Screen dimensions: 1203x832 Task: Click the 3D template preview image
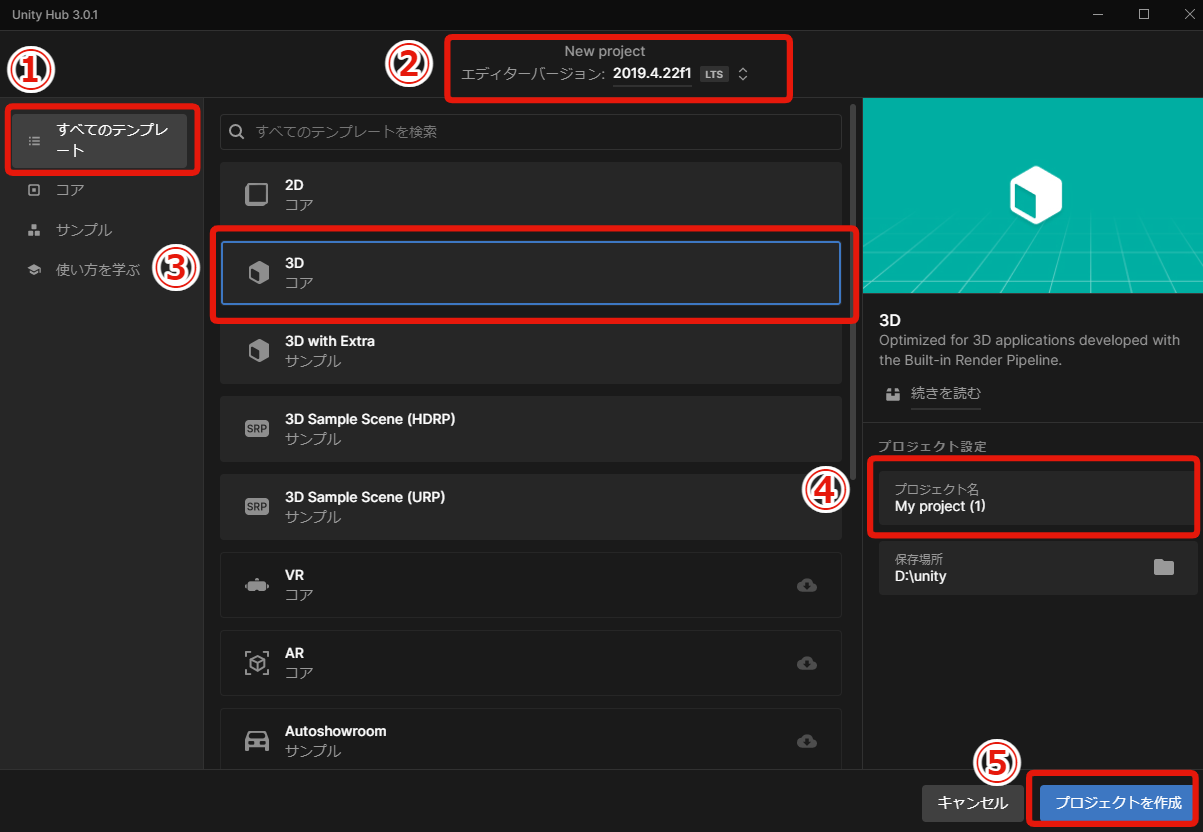pyautogui.click(x=1033, y=195)
